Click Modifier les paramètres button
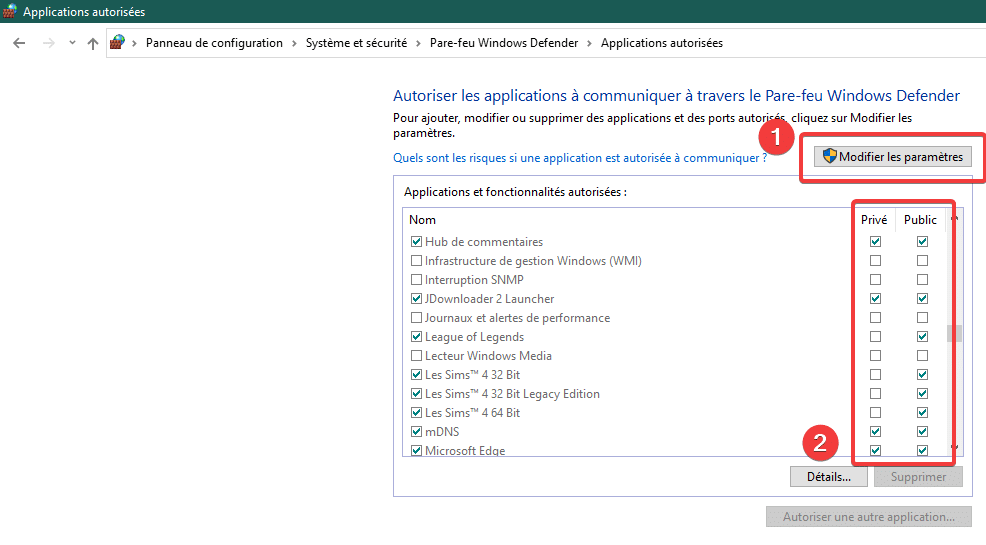The image size is (986, 545). [893, 157]
